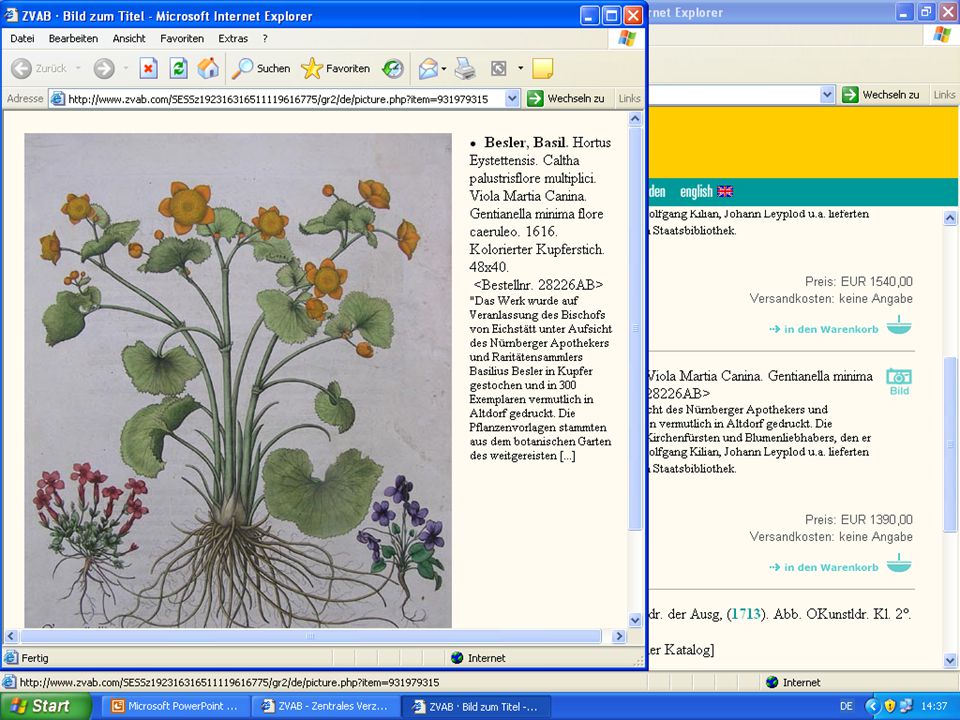The width and height of the screenshot is (960, 720).
Task: Open the Favoriten star button
Action: [336, 68]
